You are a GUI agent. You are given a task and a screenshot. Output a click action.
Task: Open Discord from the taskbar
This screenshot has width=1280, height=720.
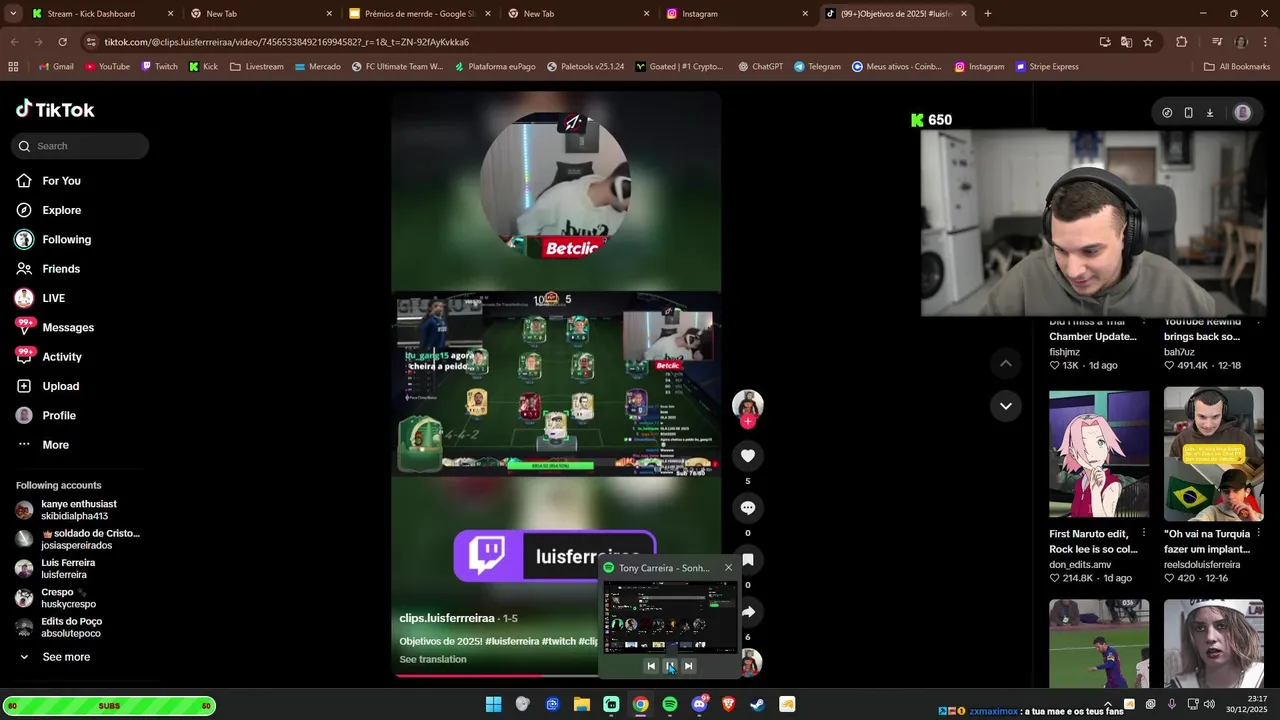point(699,704)
